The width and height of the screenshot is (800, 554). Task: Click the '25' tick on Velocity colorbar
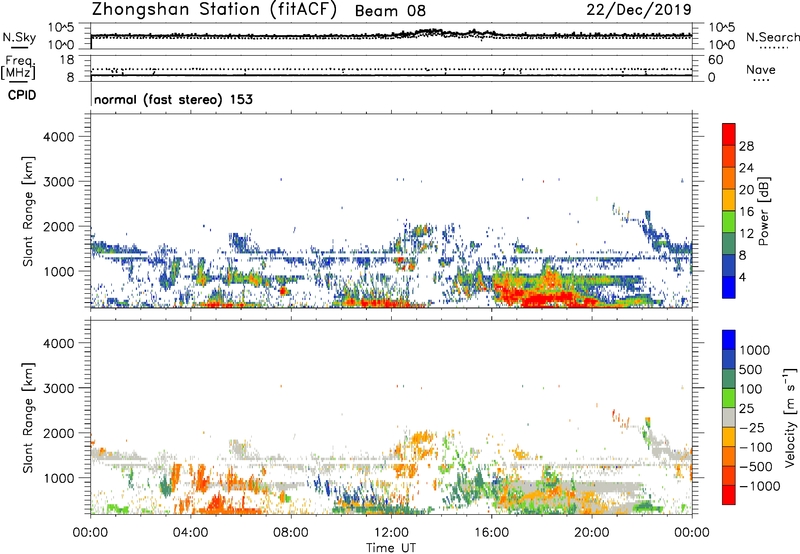pos(746,408)
